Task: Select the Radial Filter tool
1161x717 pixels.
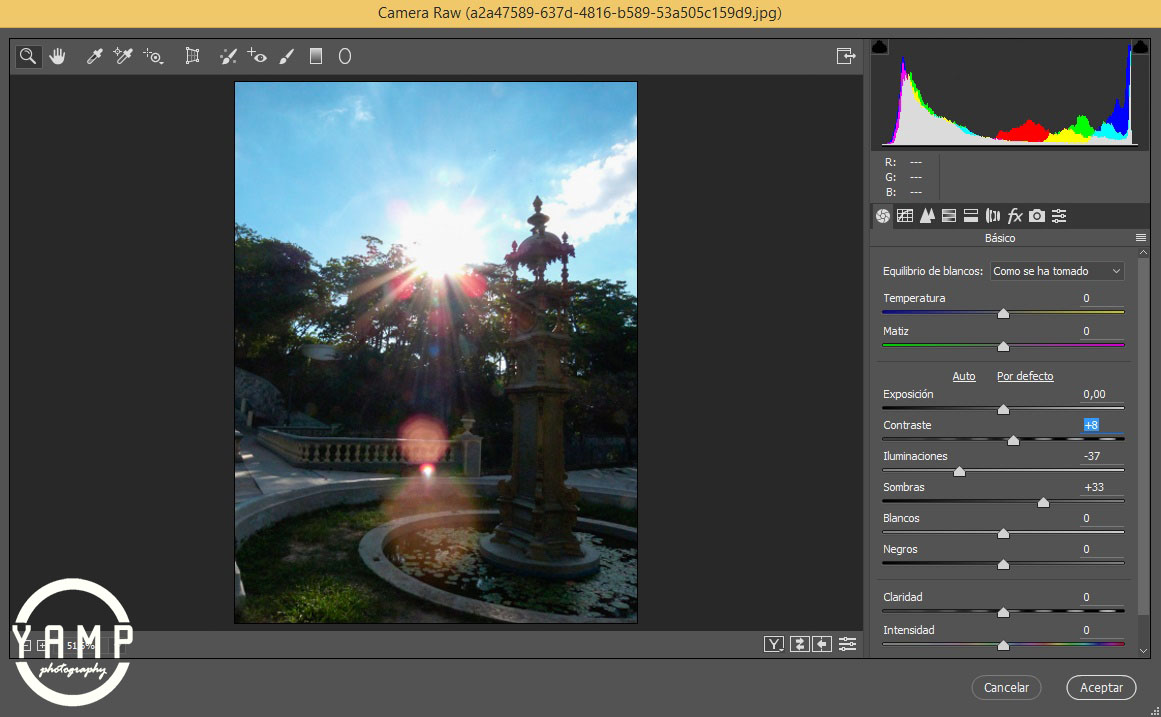Action: [345, 56]
